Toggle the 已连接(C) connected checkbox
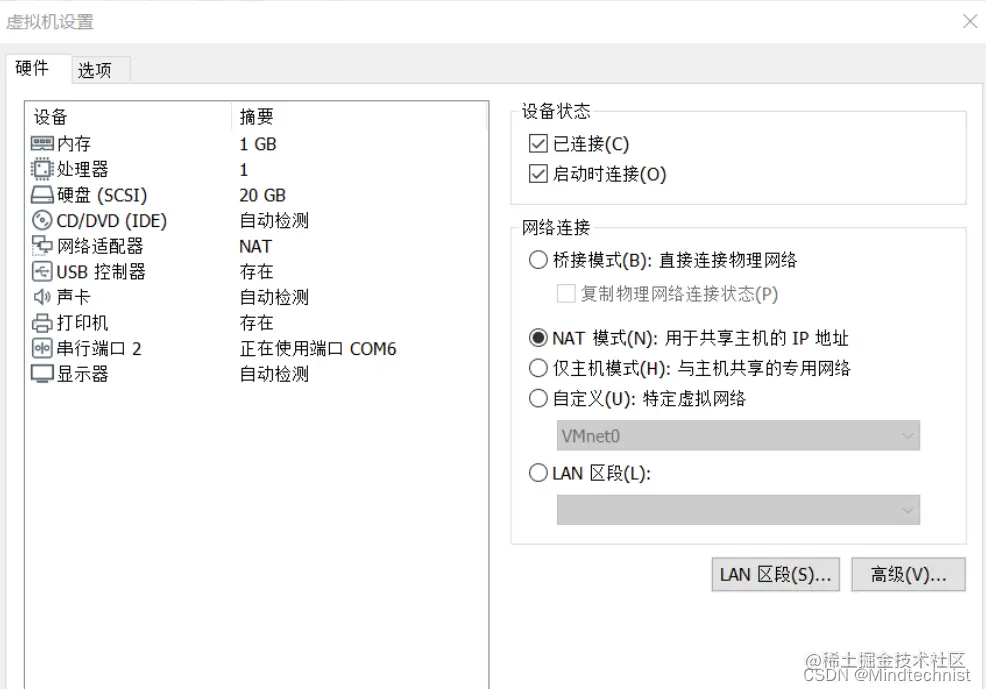 pyautogui.click(x=538, y=144)
